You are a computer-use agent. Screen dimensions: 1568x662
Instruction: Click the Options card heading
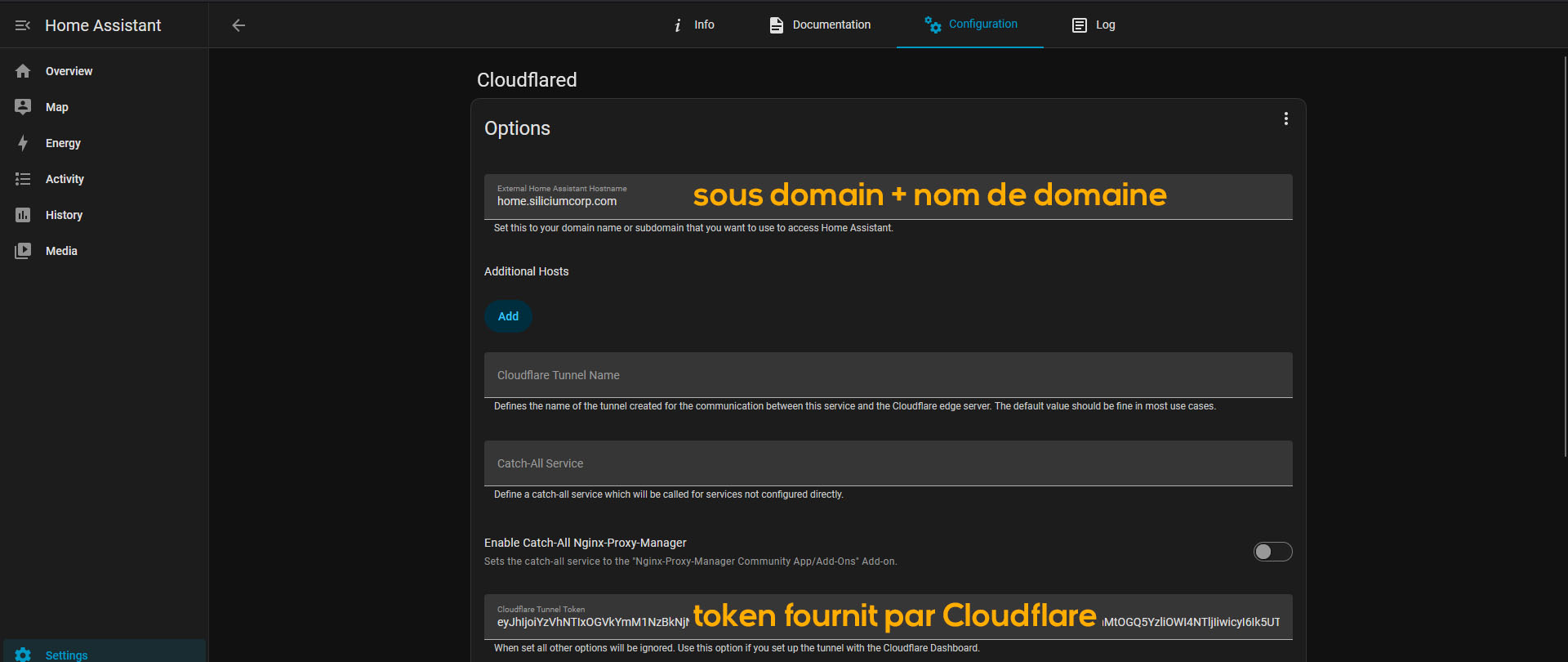[x=517, y=128]
